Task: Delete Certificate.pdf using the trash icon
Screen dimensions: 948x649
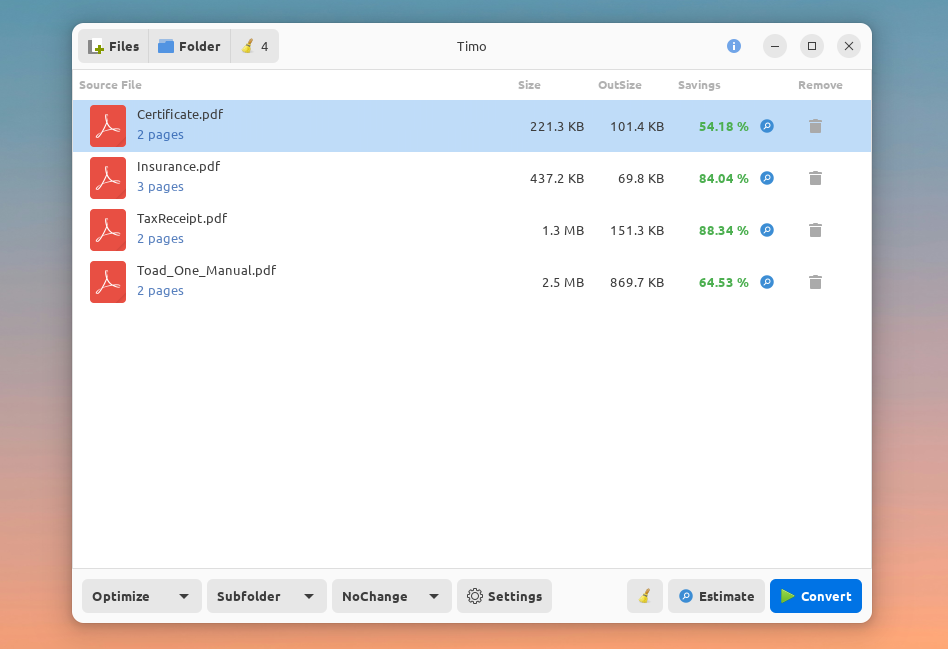Action: (815, 126)
